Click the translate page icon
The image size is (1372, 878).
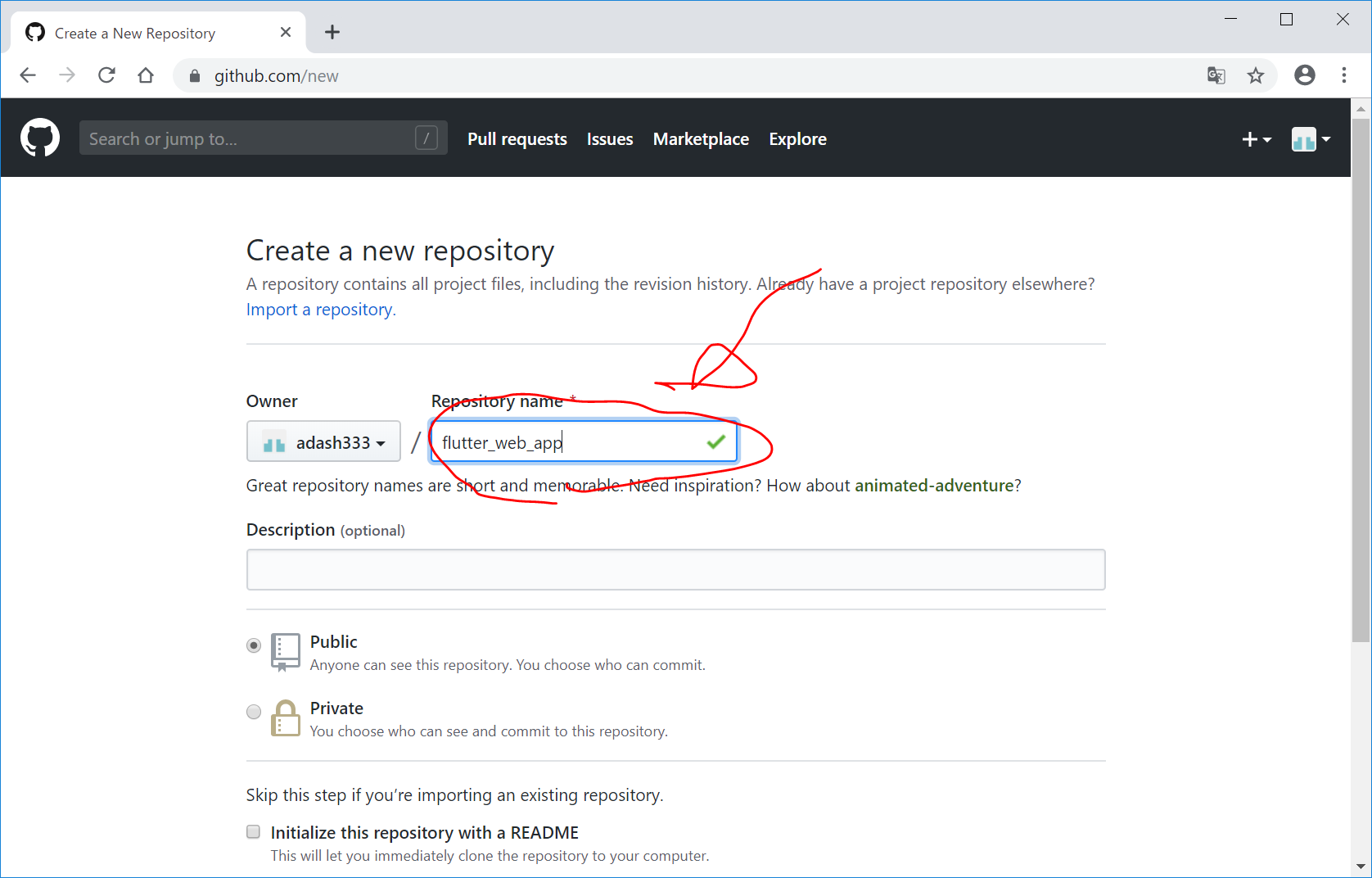coord(1216,75)
